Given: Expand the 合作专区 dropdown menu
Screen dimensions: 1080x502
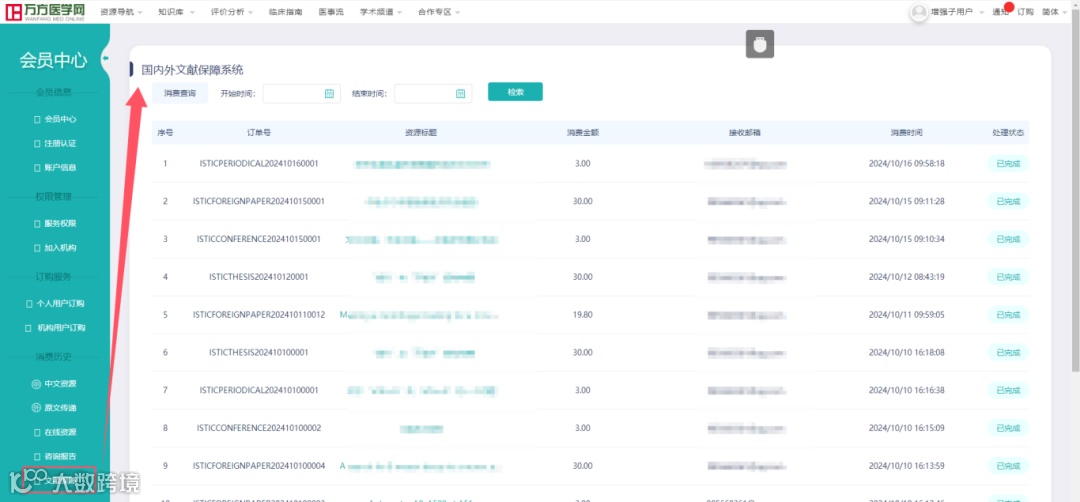Looking at the screenshot, I should pyautogui.click(x=439, y=12).
